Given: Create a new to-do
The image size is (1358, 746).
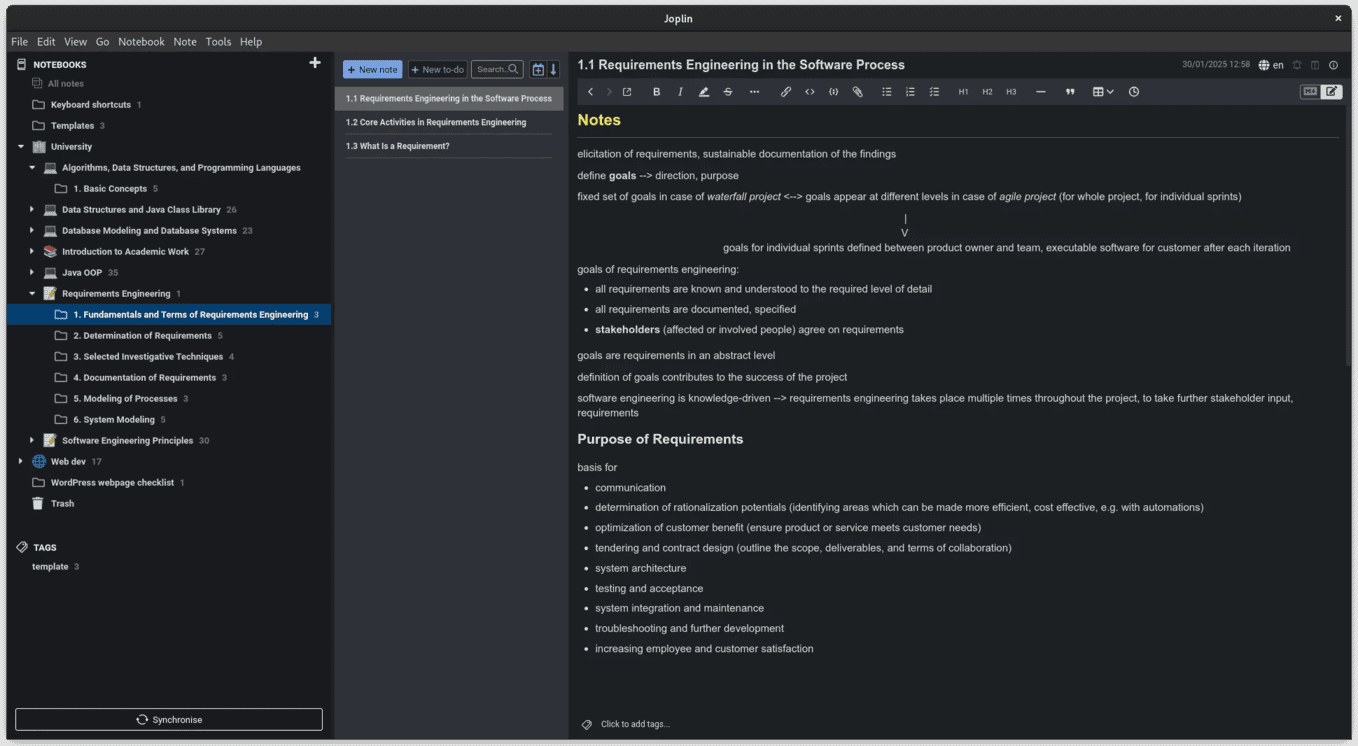Looking at the screenshot, I should pyautogui.click(x=437, y=69).
